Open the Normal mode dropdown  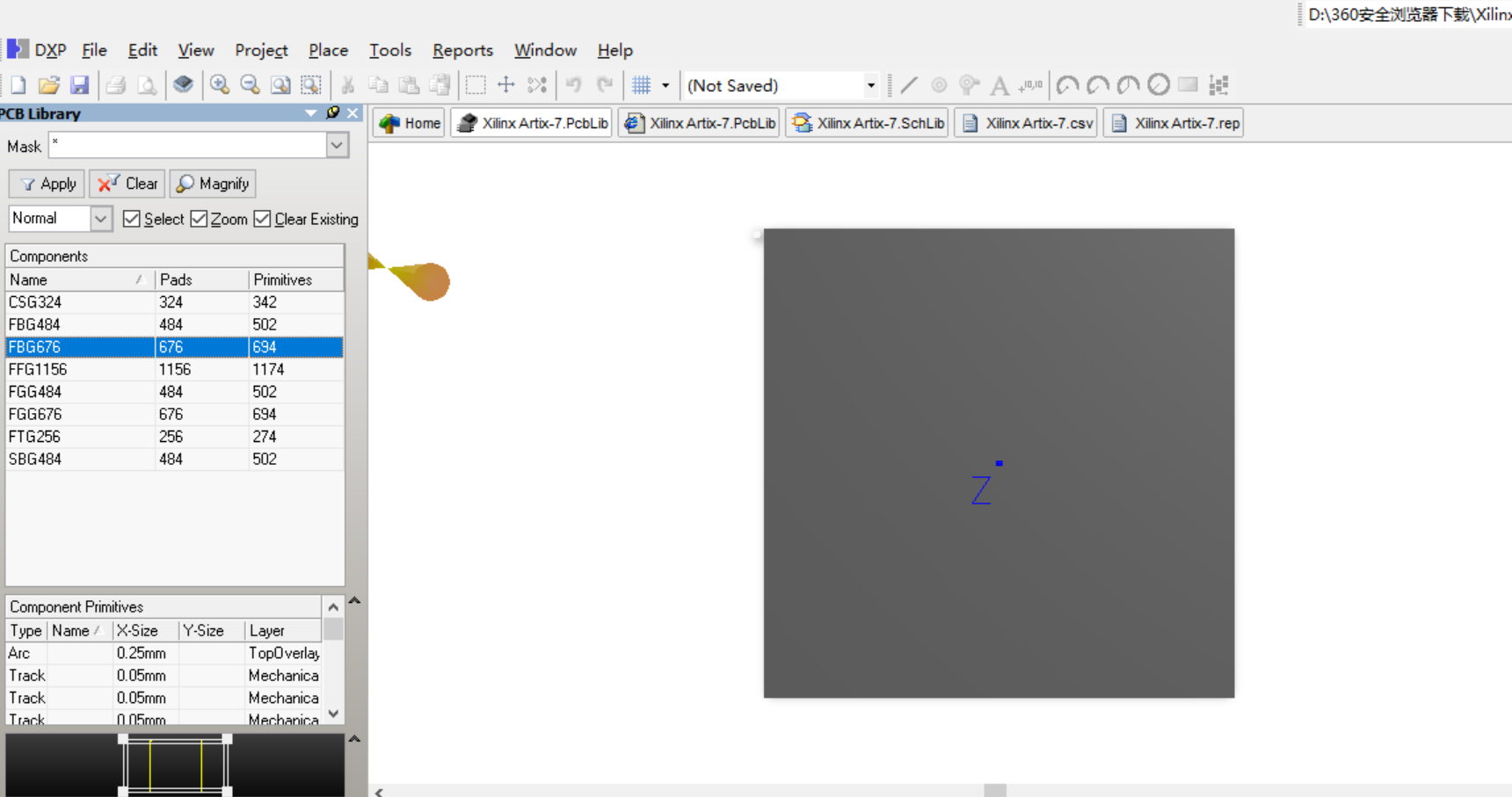tap(101, 219)
